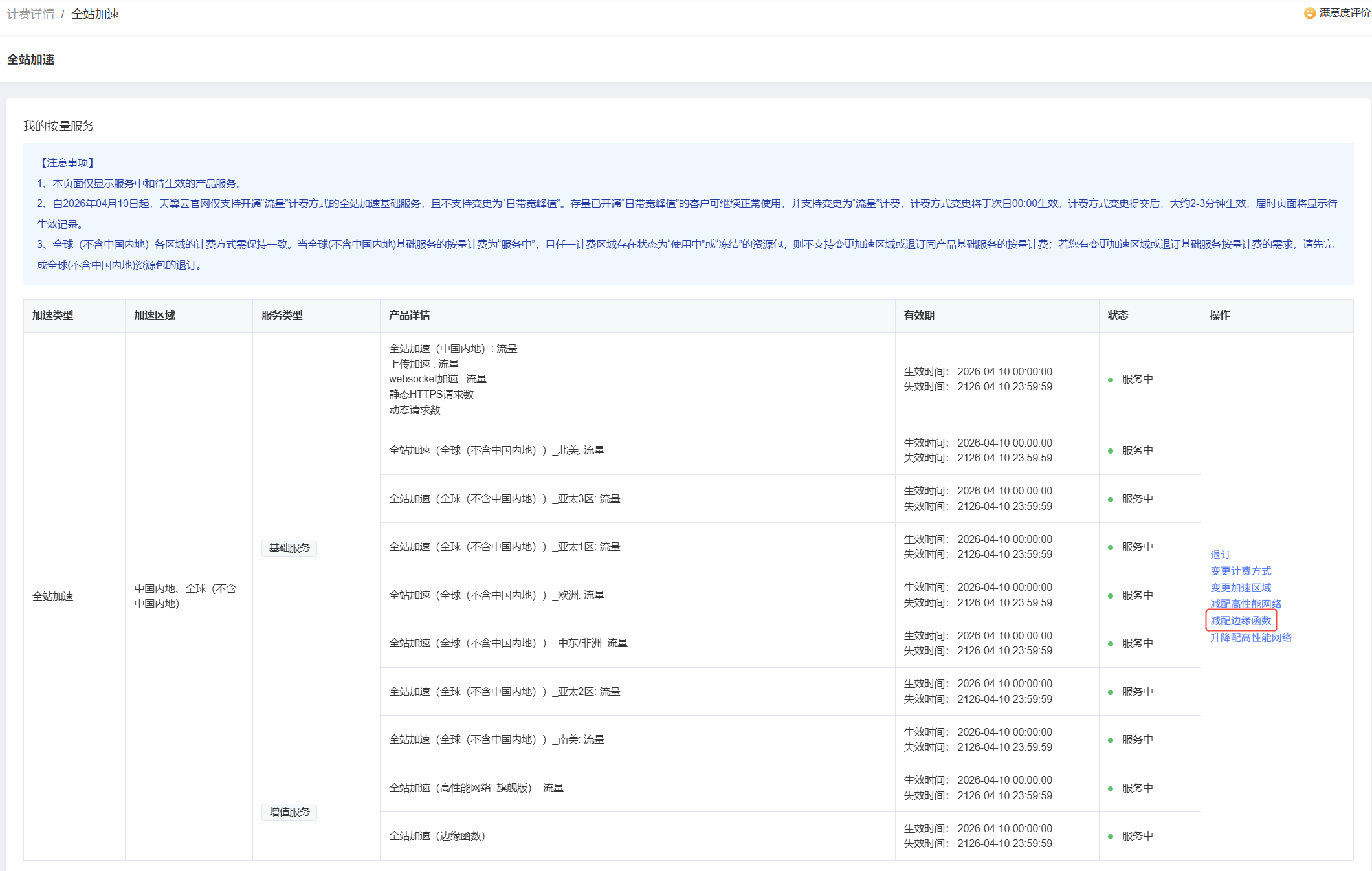The height and width of the screenshot is (871, 1372).
Task: Click the green status dot for 北美 row
Action: pos(1111,451)
